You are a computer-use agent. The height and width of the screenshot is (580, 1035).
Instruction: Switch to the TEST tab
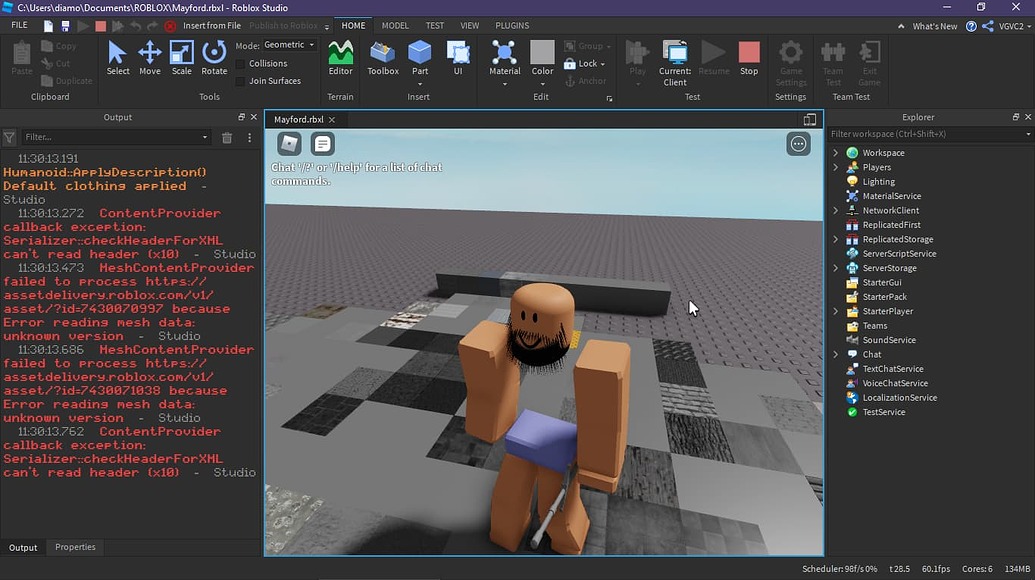[x=434, y=25]
